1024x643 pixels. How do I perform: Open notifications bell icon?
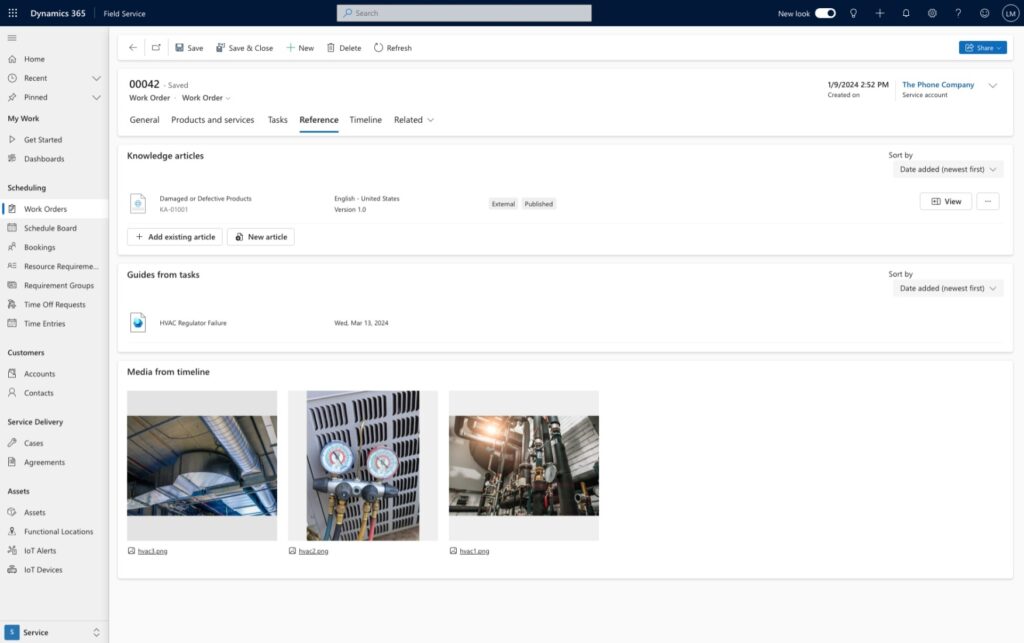(906, 13)
